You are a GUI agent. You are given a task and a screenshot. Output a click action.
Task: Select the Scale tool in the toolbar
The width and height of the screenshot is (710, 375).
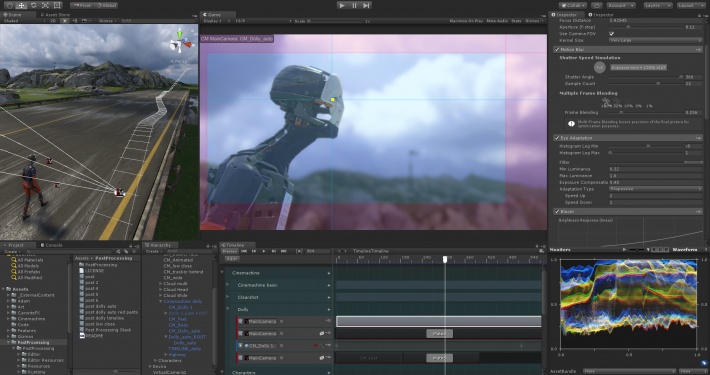click(x=45, y=5)
